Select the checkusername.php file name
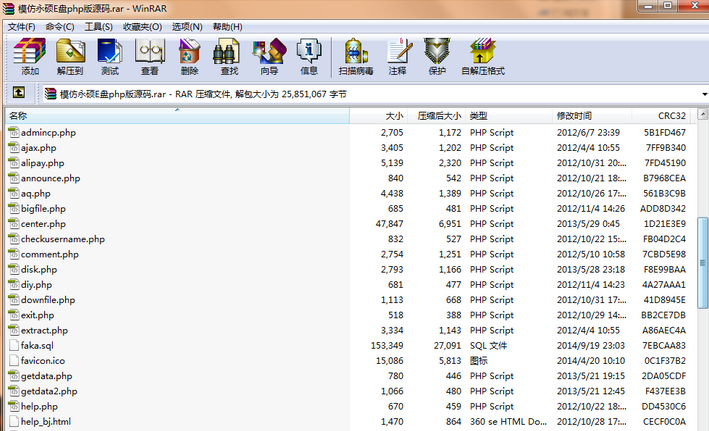709x431 pixels. 63,239
